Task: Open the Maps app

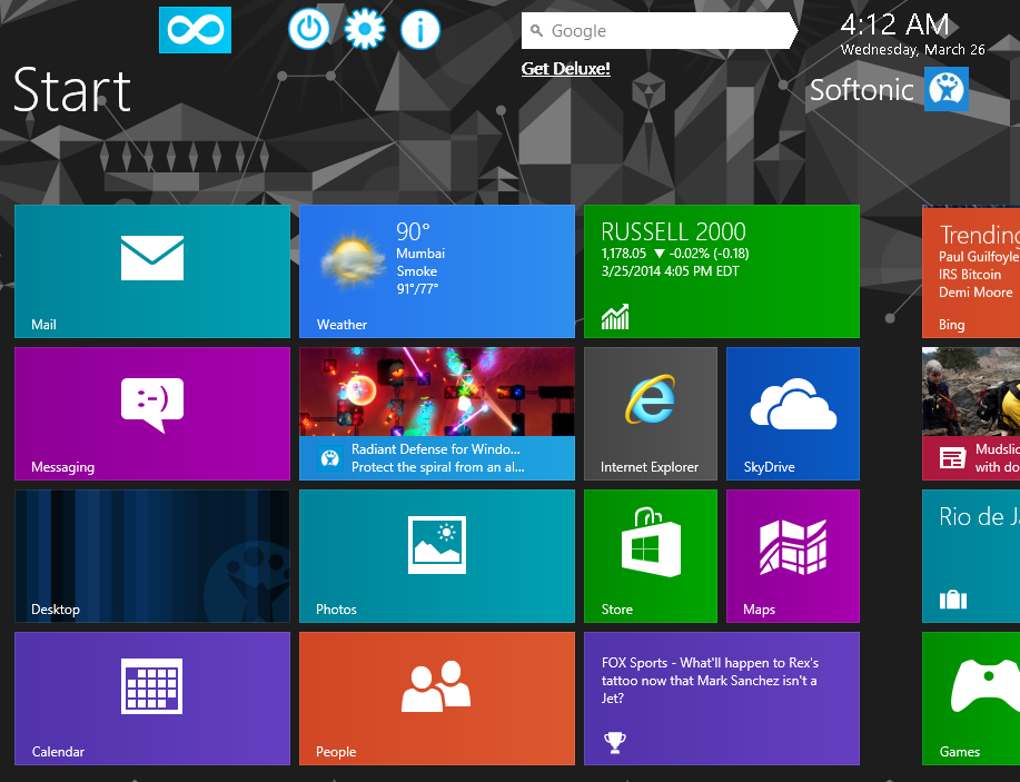Action: click(793, 555)
